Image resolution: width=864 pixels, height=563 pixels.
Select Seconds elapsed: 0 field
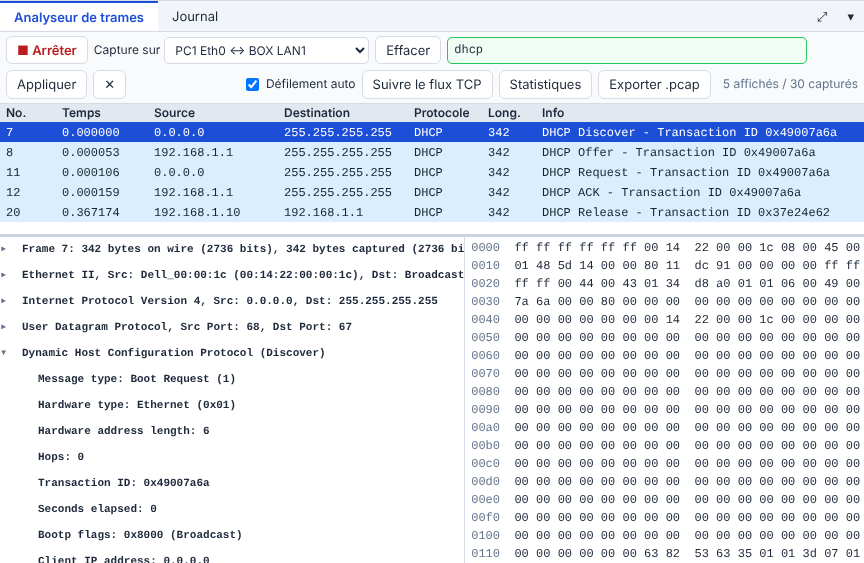click(x=97, y=508)
